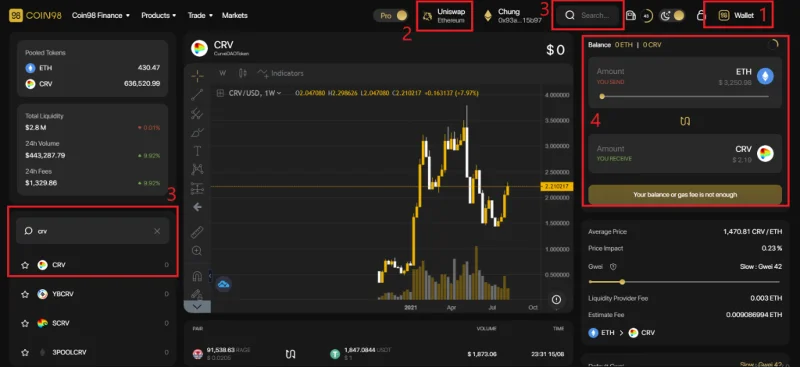Image resolution: width=800 pixels, height=367 pixels.
Task: Select the crosshair cursor tool
Action: 197,76
